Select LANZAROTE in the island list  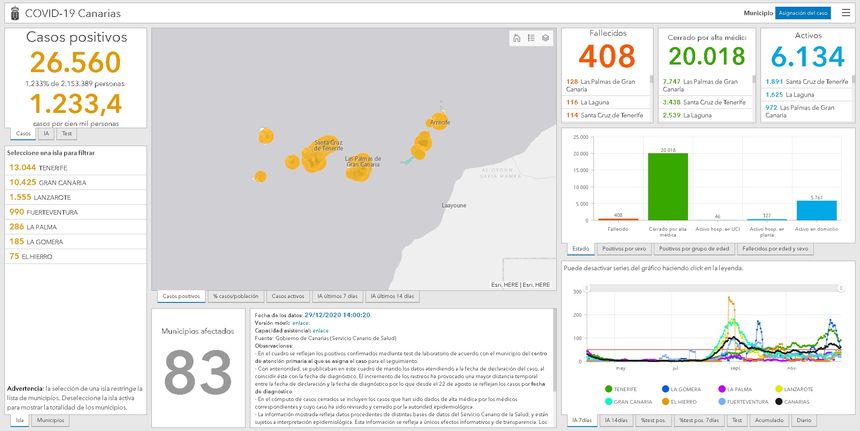[x=47, y=197]
